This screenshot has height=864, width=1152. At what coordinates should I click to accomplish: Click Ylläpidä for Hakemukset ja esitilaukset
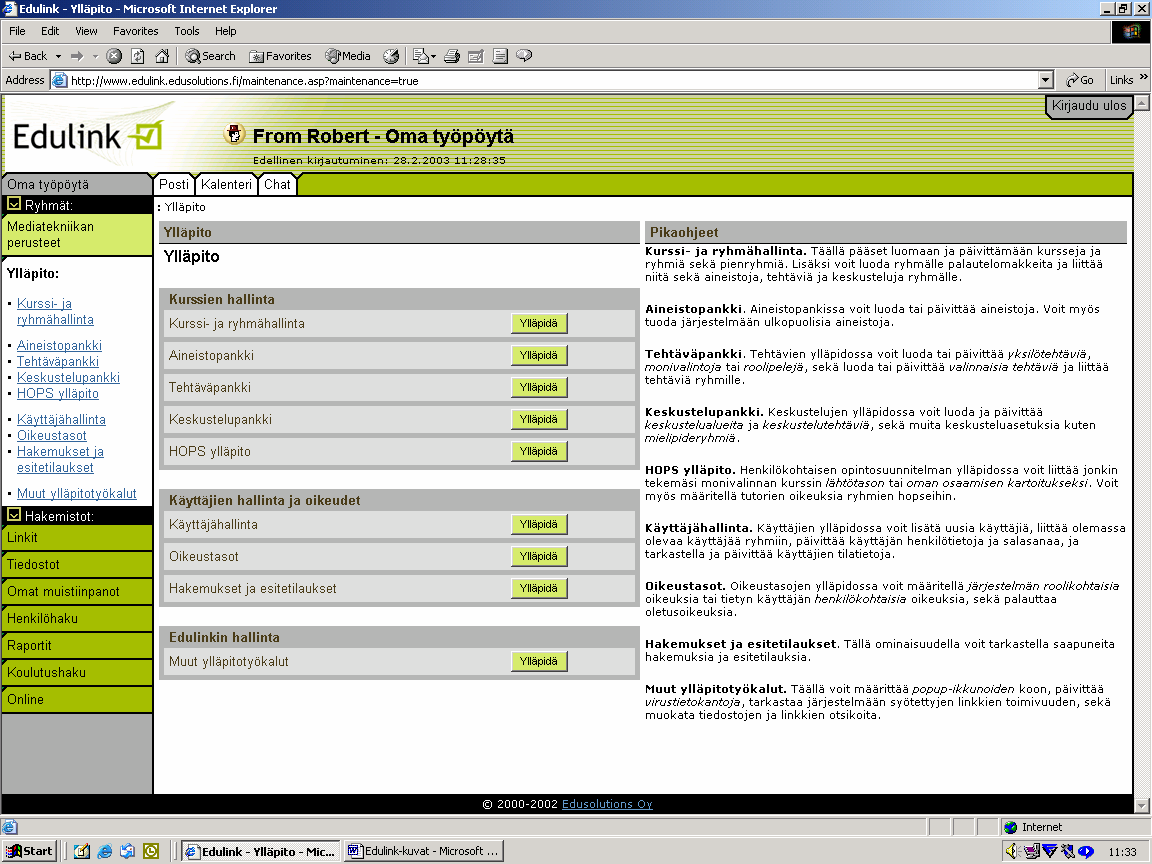539,588
